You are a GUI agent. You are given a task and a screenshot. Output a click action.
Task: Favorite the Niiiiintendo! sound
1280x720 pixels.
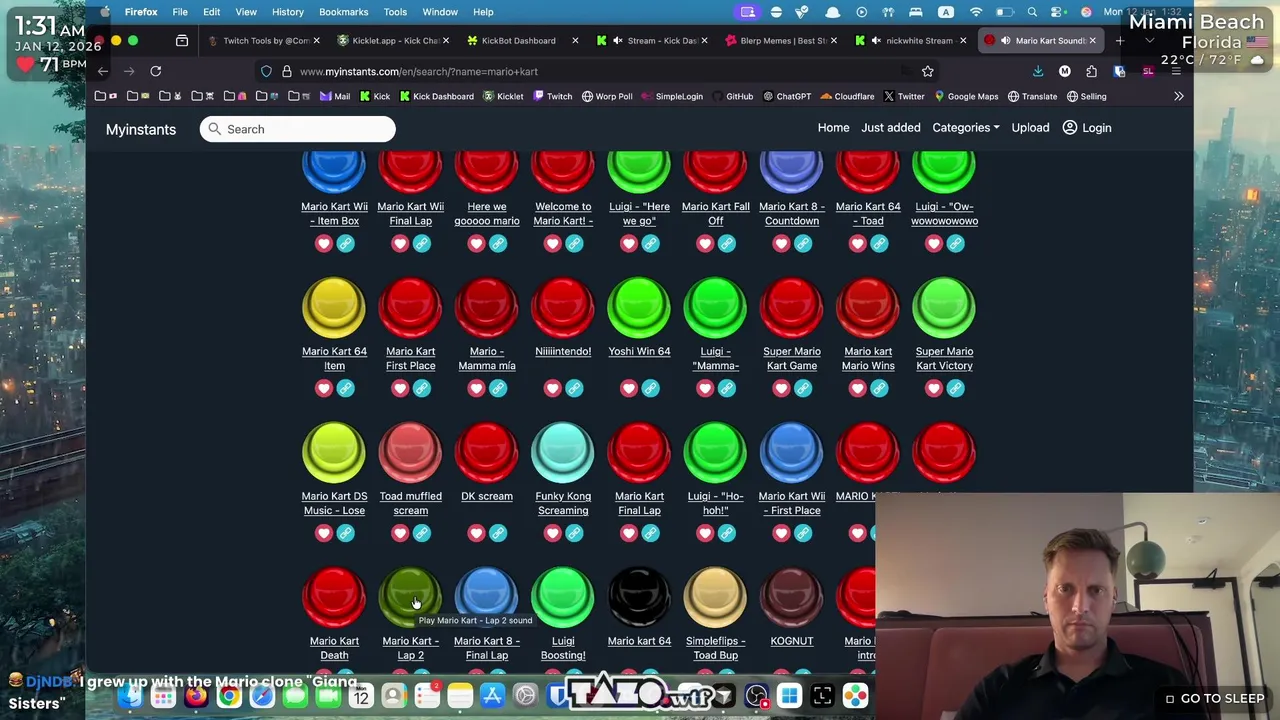pos(552,388)
